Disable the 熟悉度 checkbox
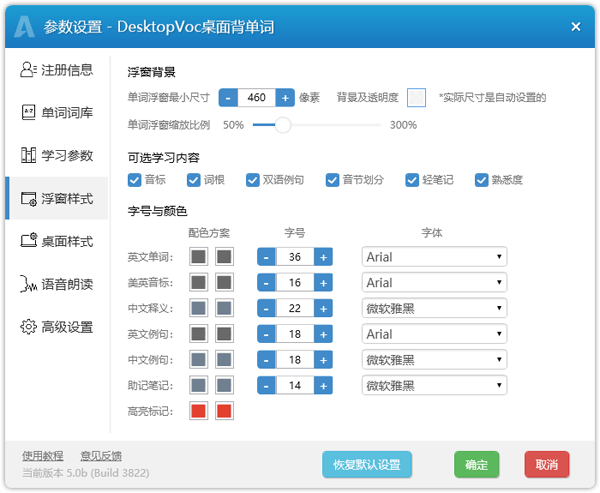The width and height of the screenshot is (600, 493). pyautogui.click(x=481, y=180)
